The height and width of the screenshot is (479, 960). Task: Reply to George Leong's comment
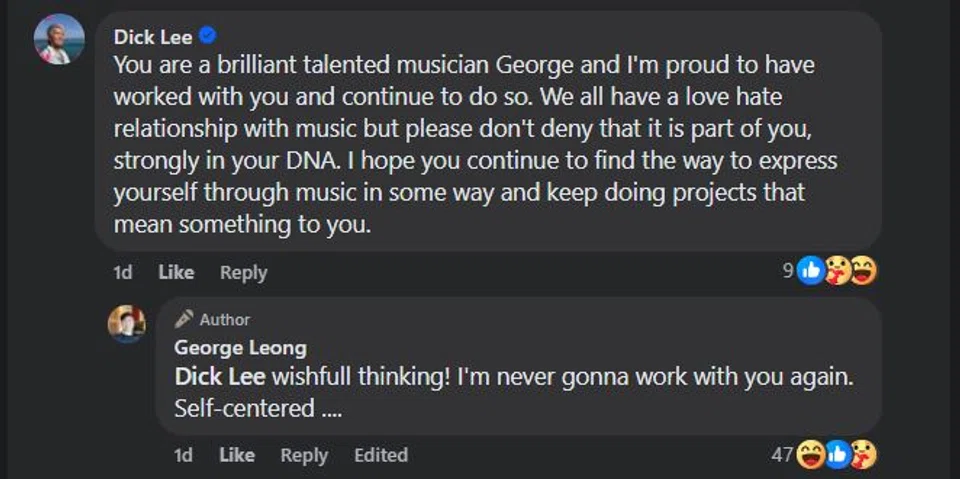(x=304, y=455)
